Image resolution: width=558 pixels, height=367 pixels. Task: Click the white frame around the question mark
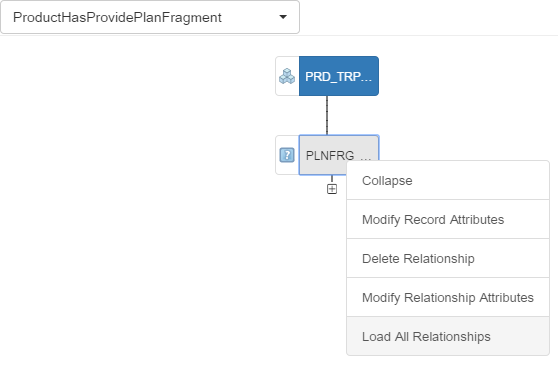tap(287, 155)
